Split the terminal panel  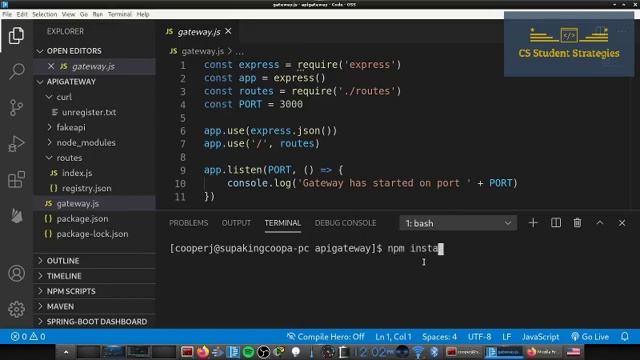[556, 223]
